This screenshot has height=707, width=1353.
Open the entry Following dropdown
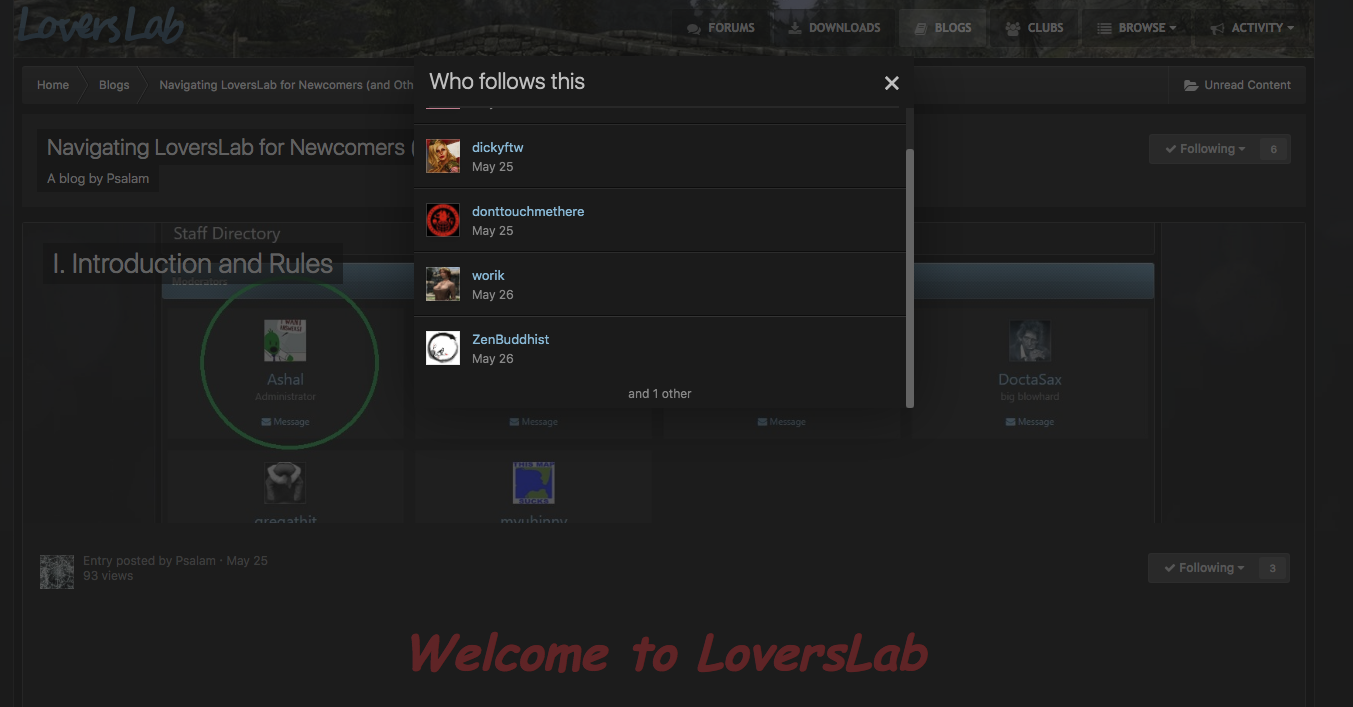(1203, 568)
